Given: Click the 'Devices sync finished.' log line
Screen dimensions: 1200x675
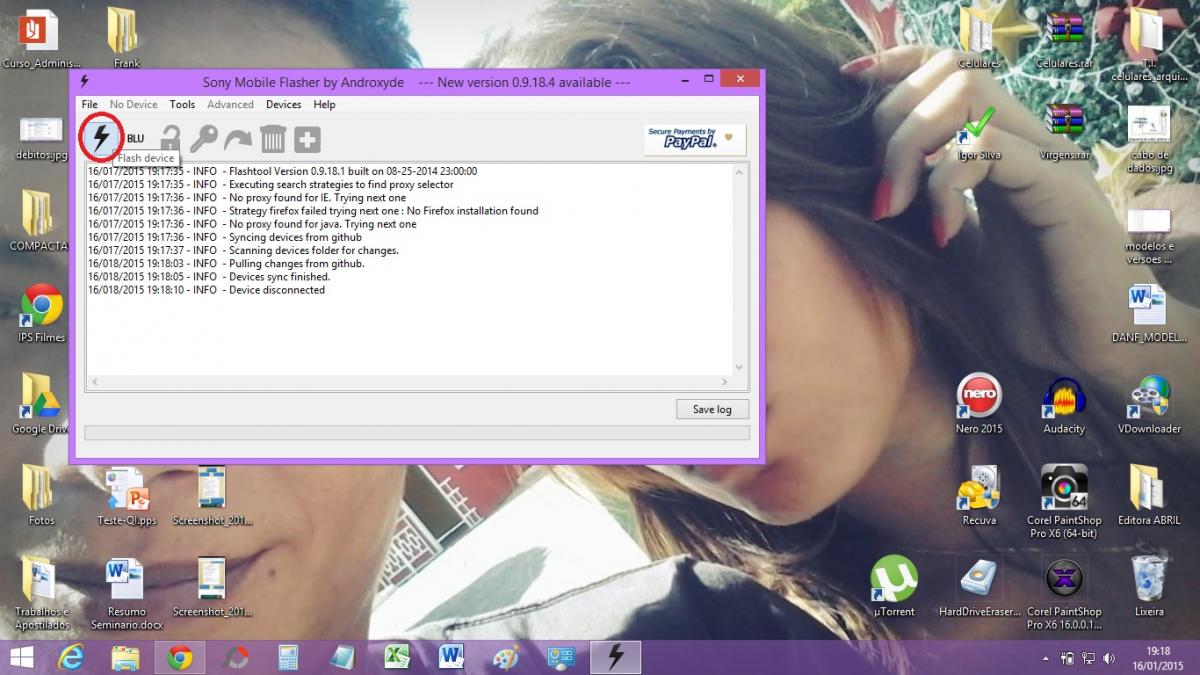Looking at the screenshot, I should click(209, 277).
